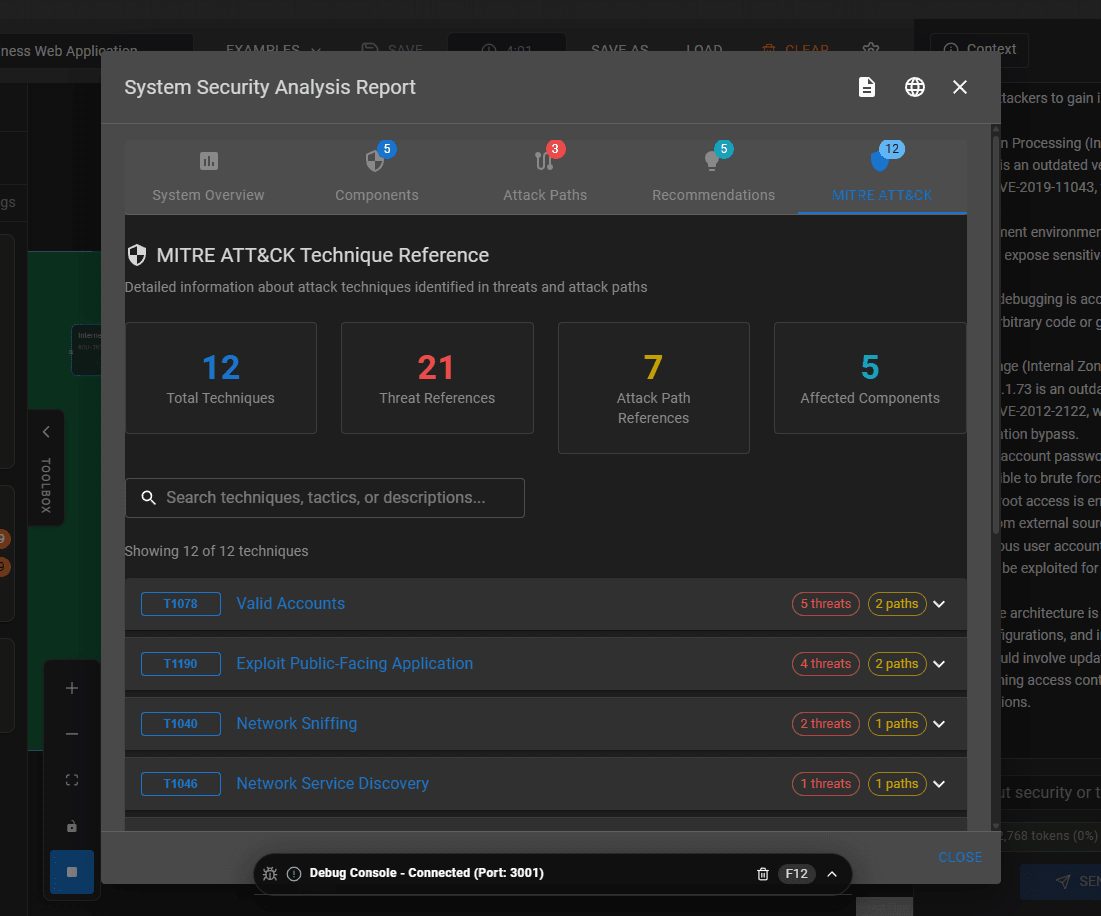Click the T1046 technique ID badge
This screenshot has height=916, width=1101.
(x=180, y=784)
